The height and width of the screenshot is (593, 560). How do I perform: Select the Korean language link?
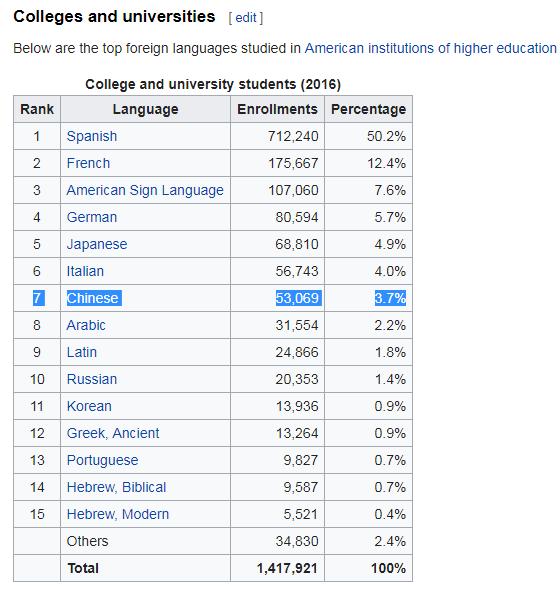pos(89,406)
